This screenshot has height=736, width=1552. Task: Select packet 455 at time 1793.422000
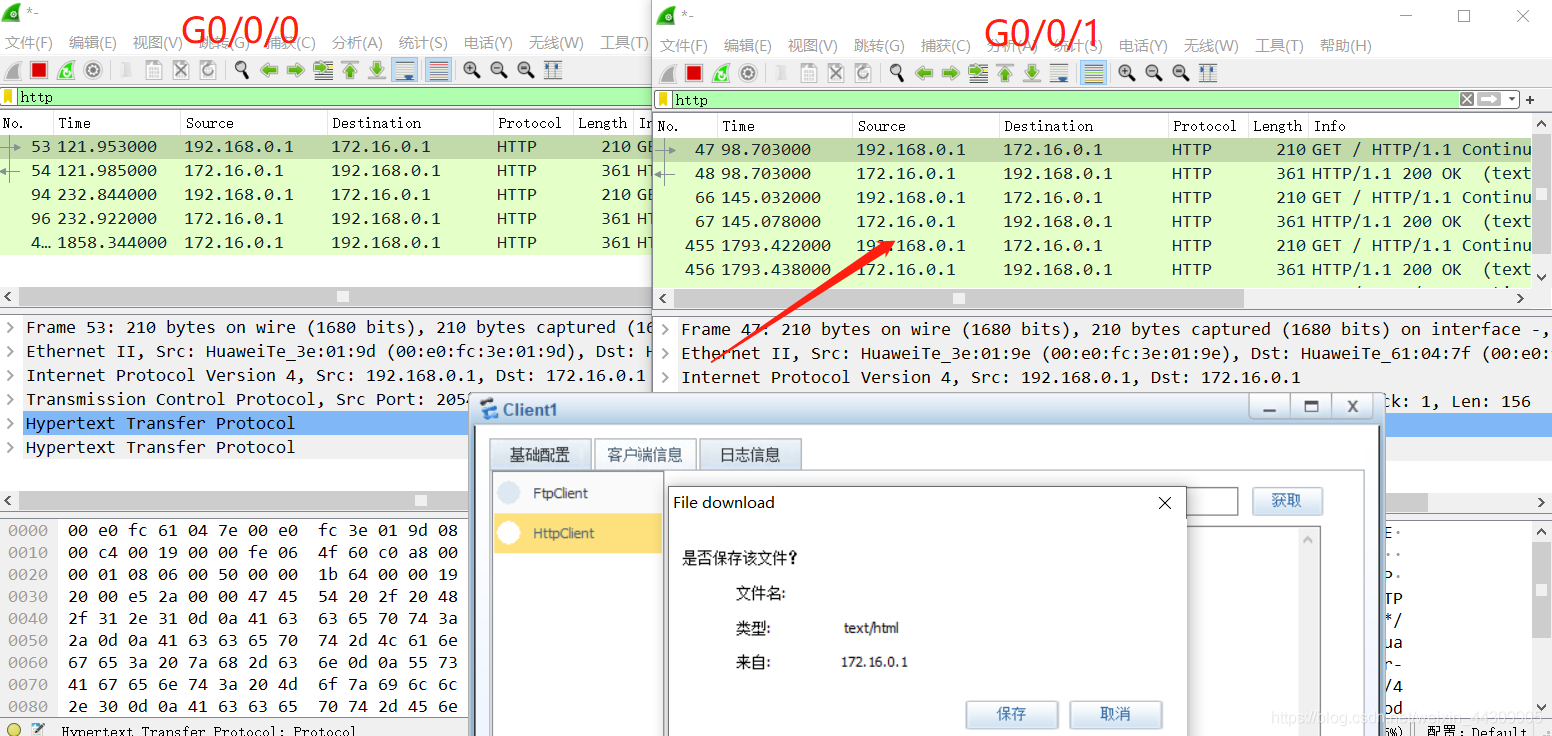tap(1093, 246)
